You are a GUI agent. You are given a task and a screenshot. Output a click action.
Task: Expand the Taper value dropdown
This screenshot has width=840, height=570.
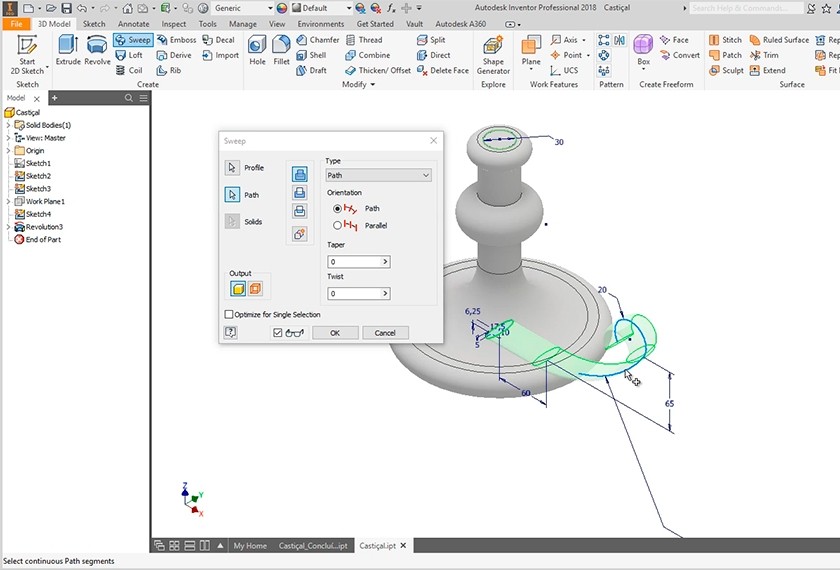(x=385, y=262)
